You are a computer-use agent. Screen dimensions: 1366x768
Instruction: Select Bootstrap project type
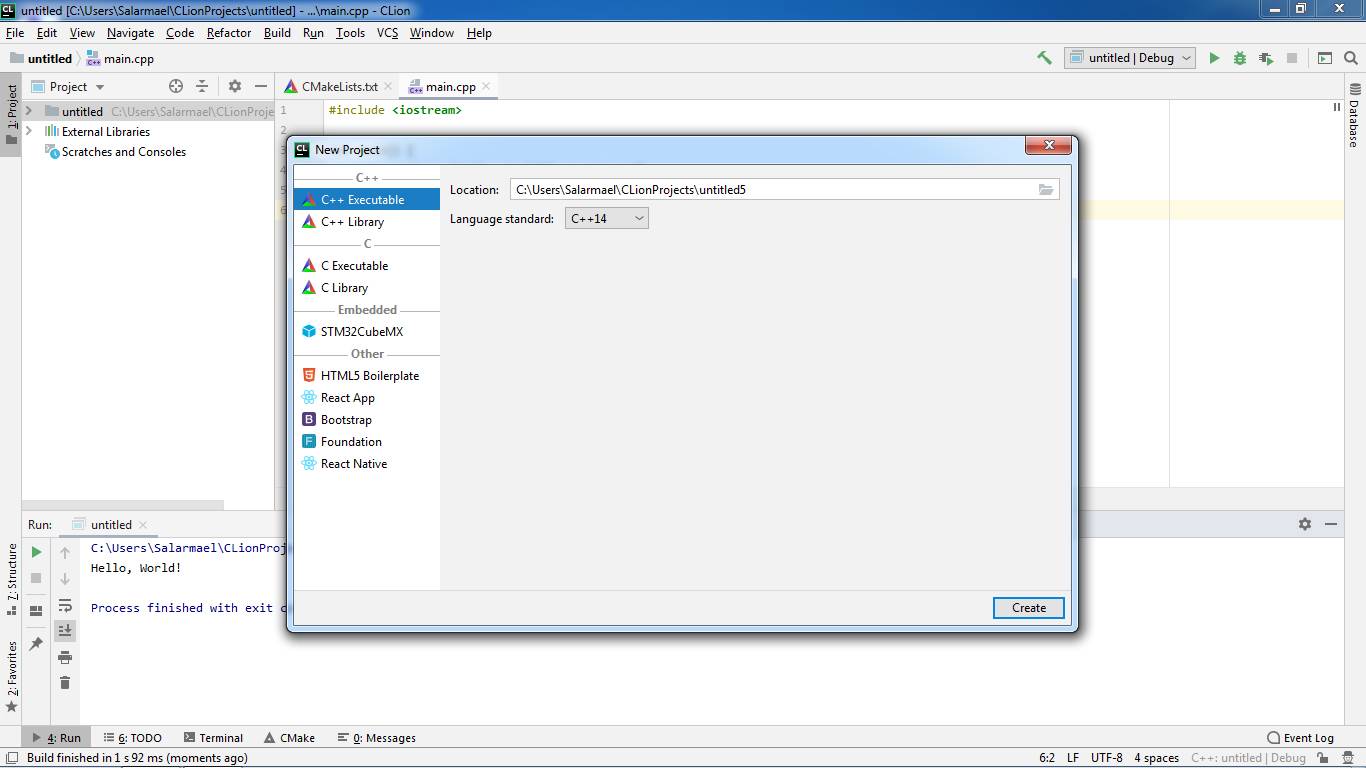(x=367, y=420)
